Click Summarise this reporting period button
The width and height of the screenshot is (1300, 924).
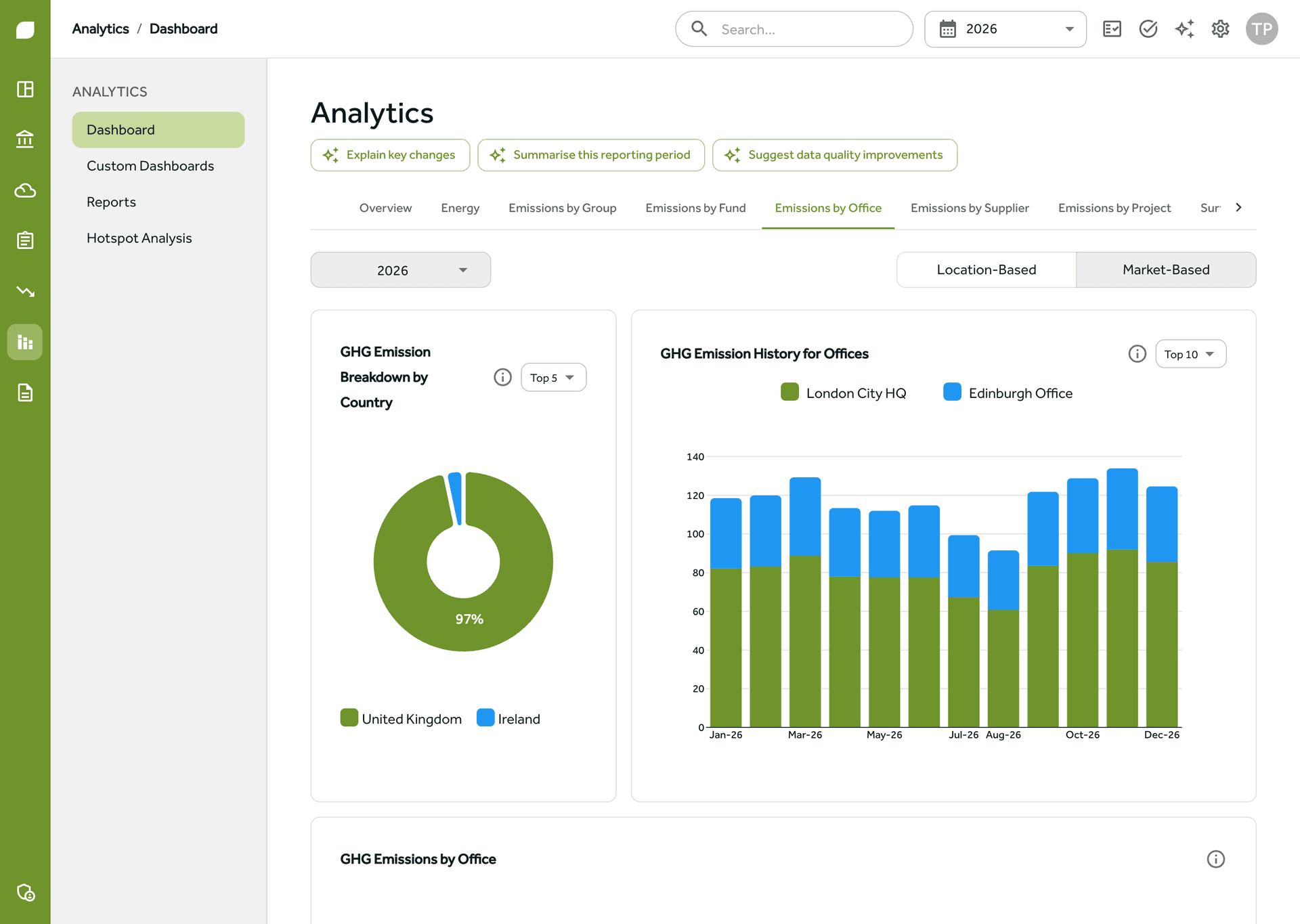[591, 155]
